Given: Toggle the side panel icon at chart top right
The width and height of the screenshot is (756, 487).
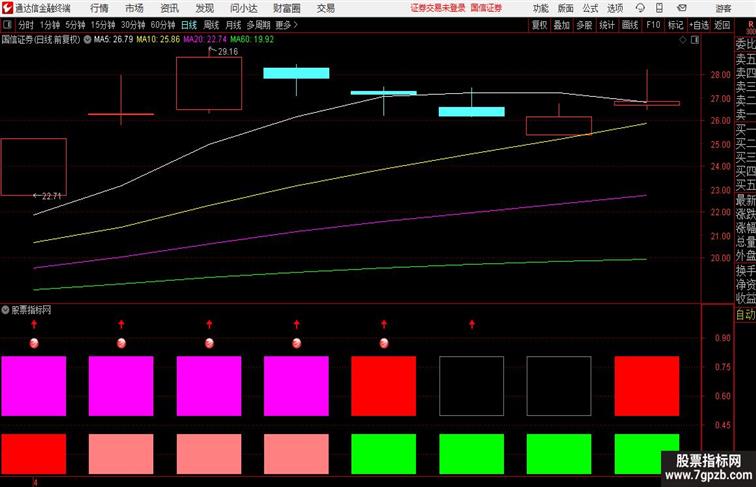Looking at the screenshot, I should pos(695,40).
